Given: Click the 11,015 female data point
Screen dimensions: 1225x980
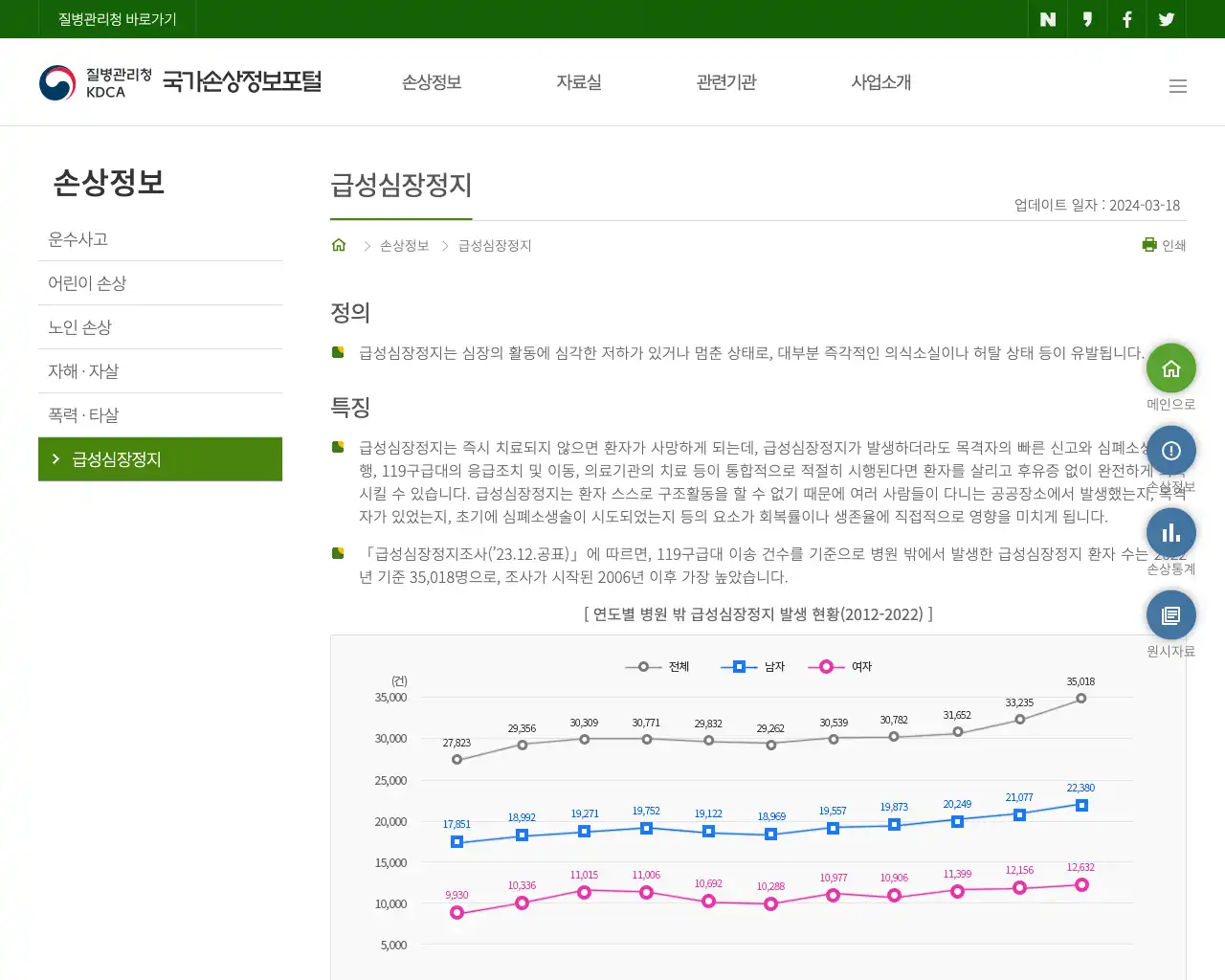Looking at the screenshot, I should tap(585, 892).
